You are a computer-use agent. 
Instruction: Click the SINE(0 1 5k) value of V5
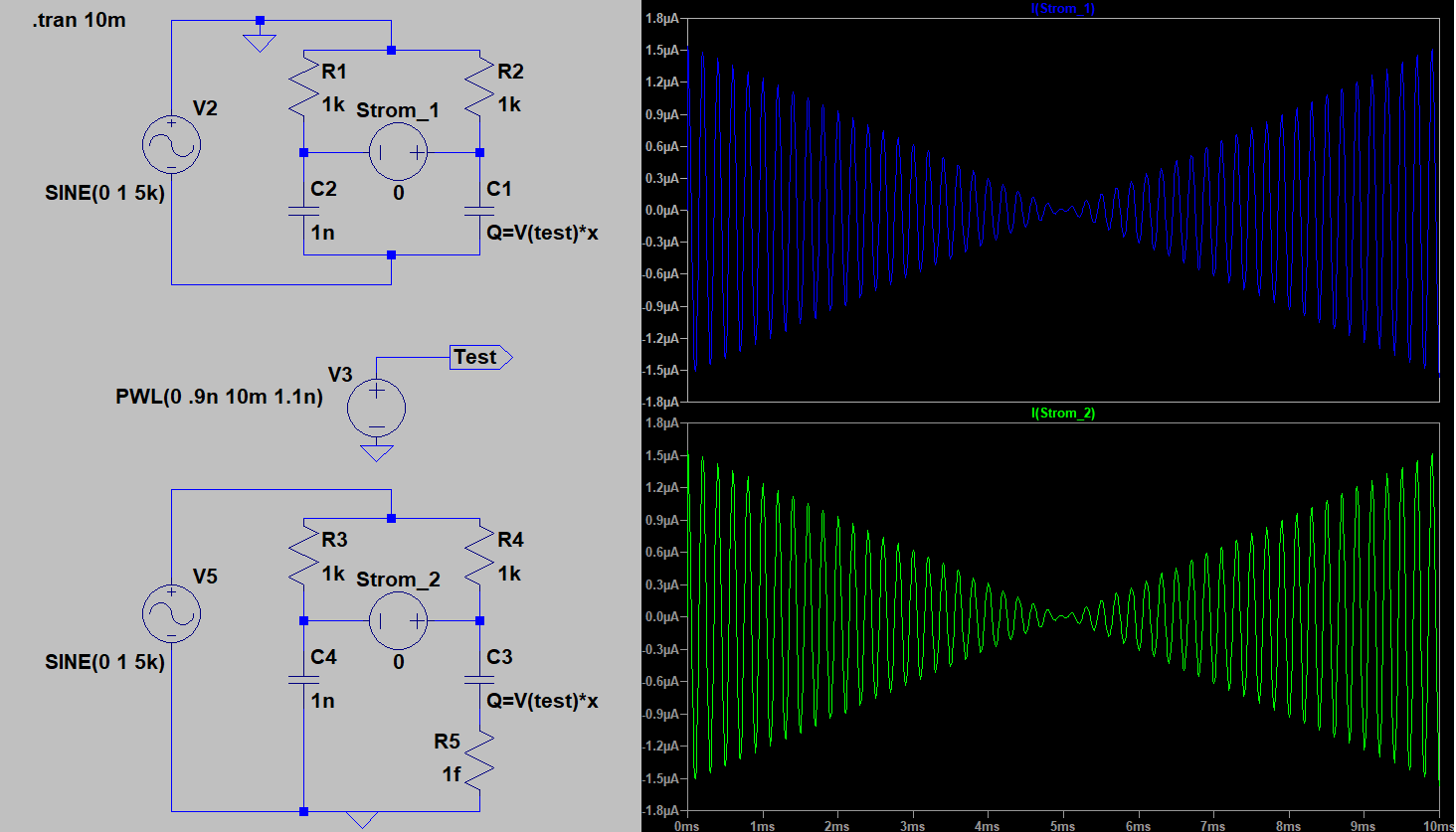click(104, 661)
